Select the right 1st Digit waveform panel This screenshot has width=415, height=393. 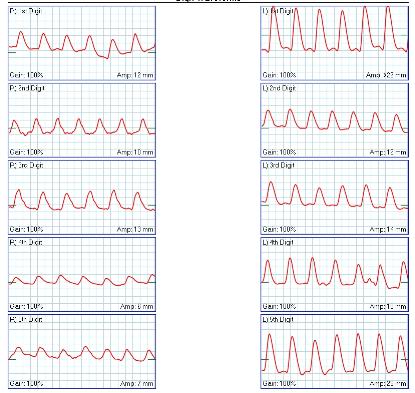click(x=82, y=43)
